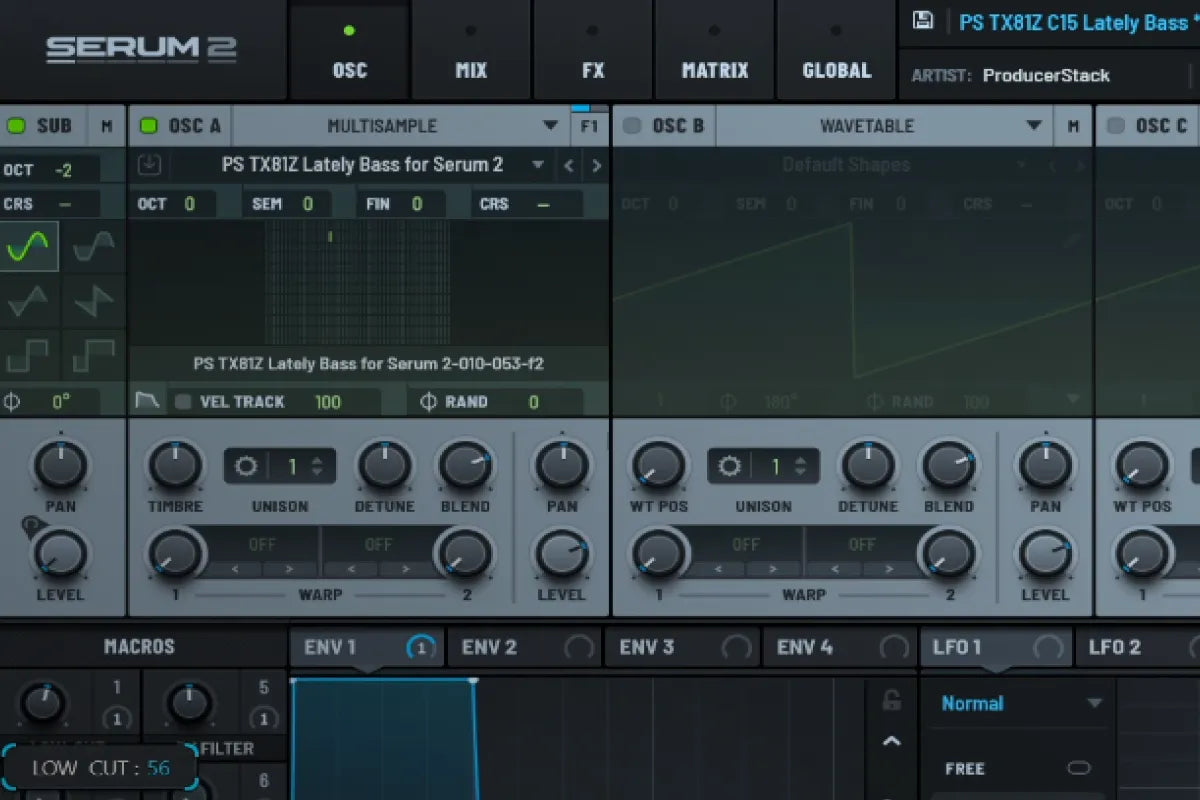Adjust the OSC A unison voice count stepper
Image resolution: width=1200 pixels, height=800 pixels.
(317, 466)
